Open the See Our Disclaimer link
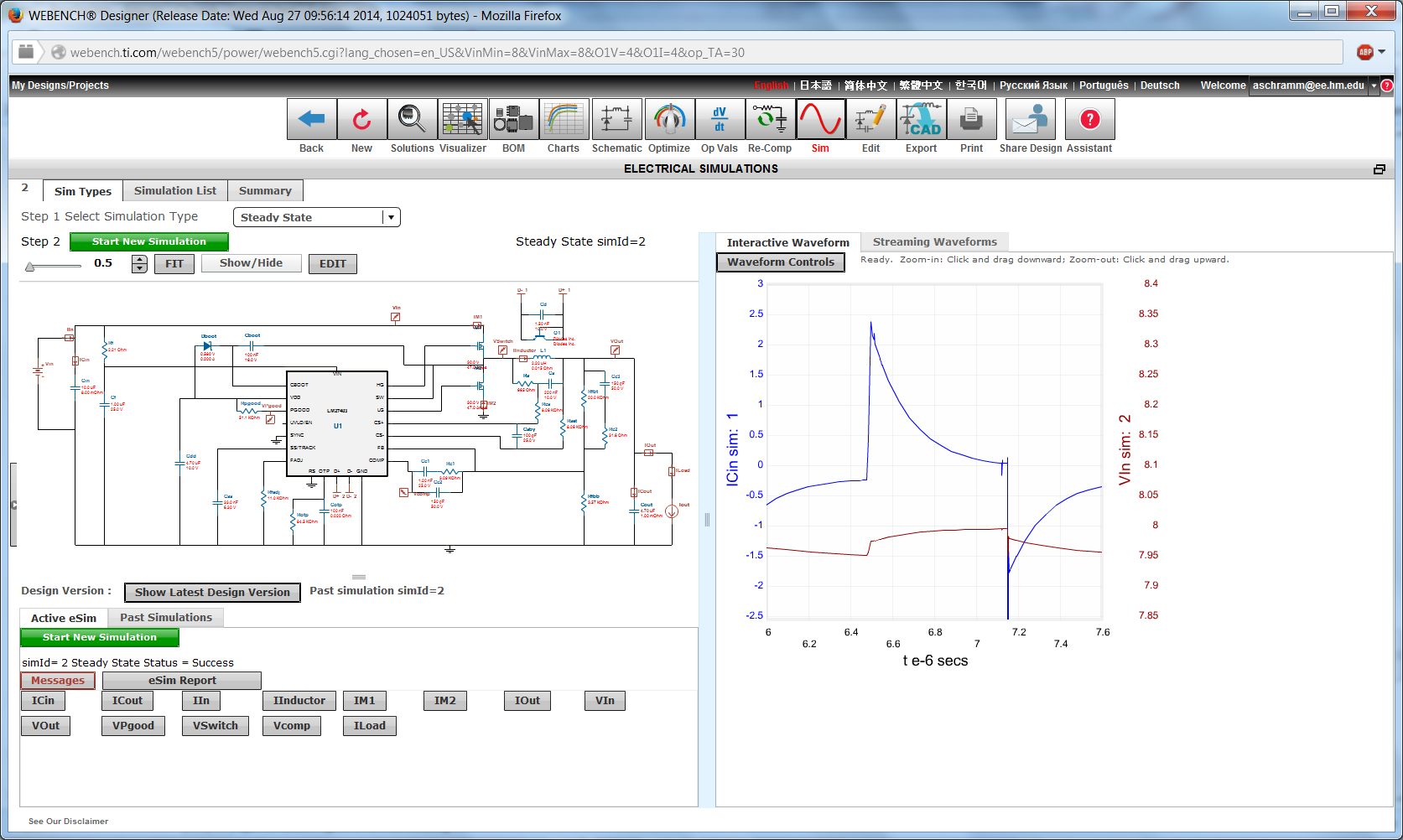Image resolution: width=1403 pixels, height=840 pixels. point(68,822)
